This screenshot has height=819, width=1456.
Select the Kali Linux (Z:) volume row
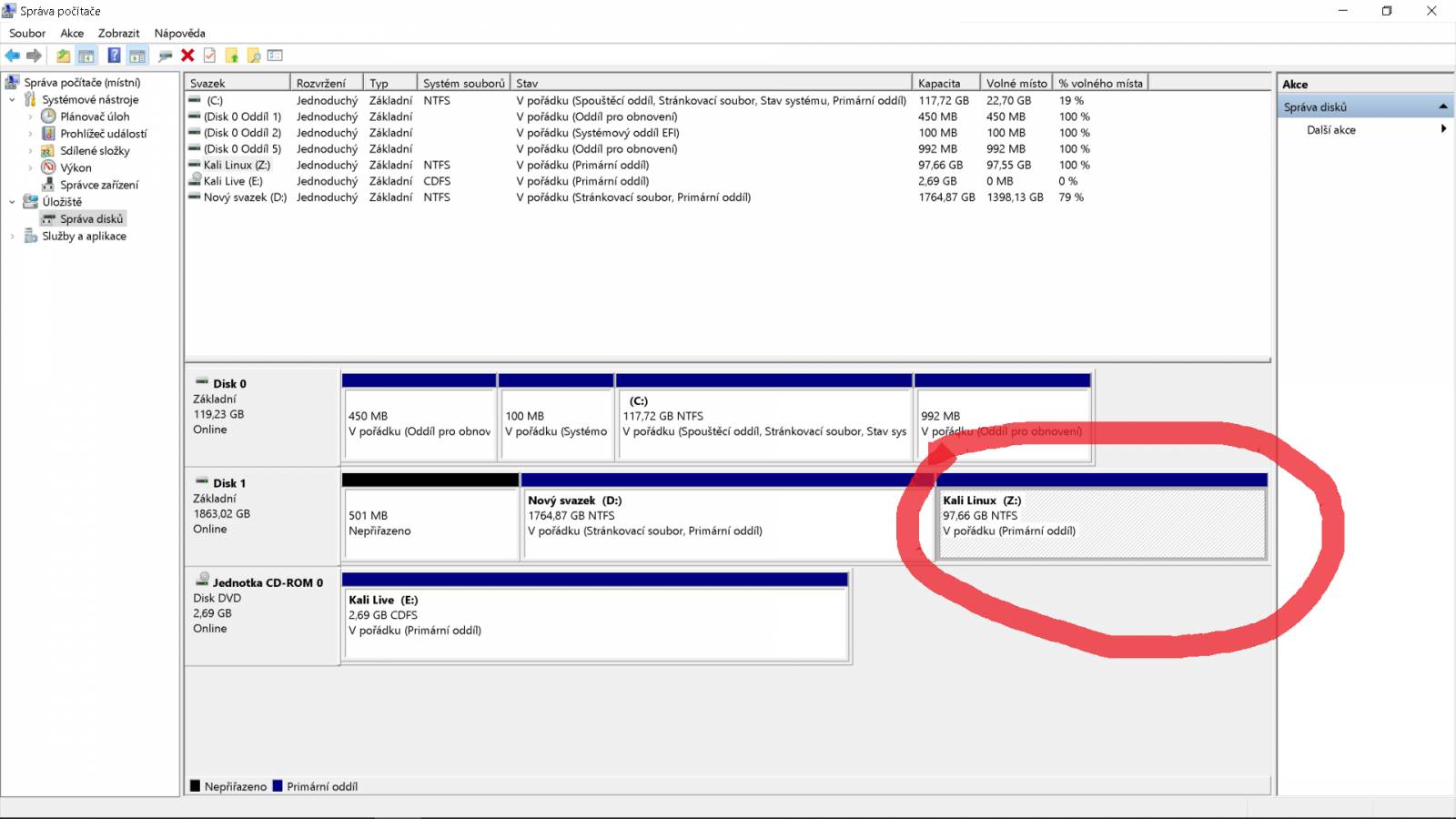(x=728, y=165)
